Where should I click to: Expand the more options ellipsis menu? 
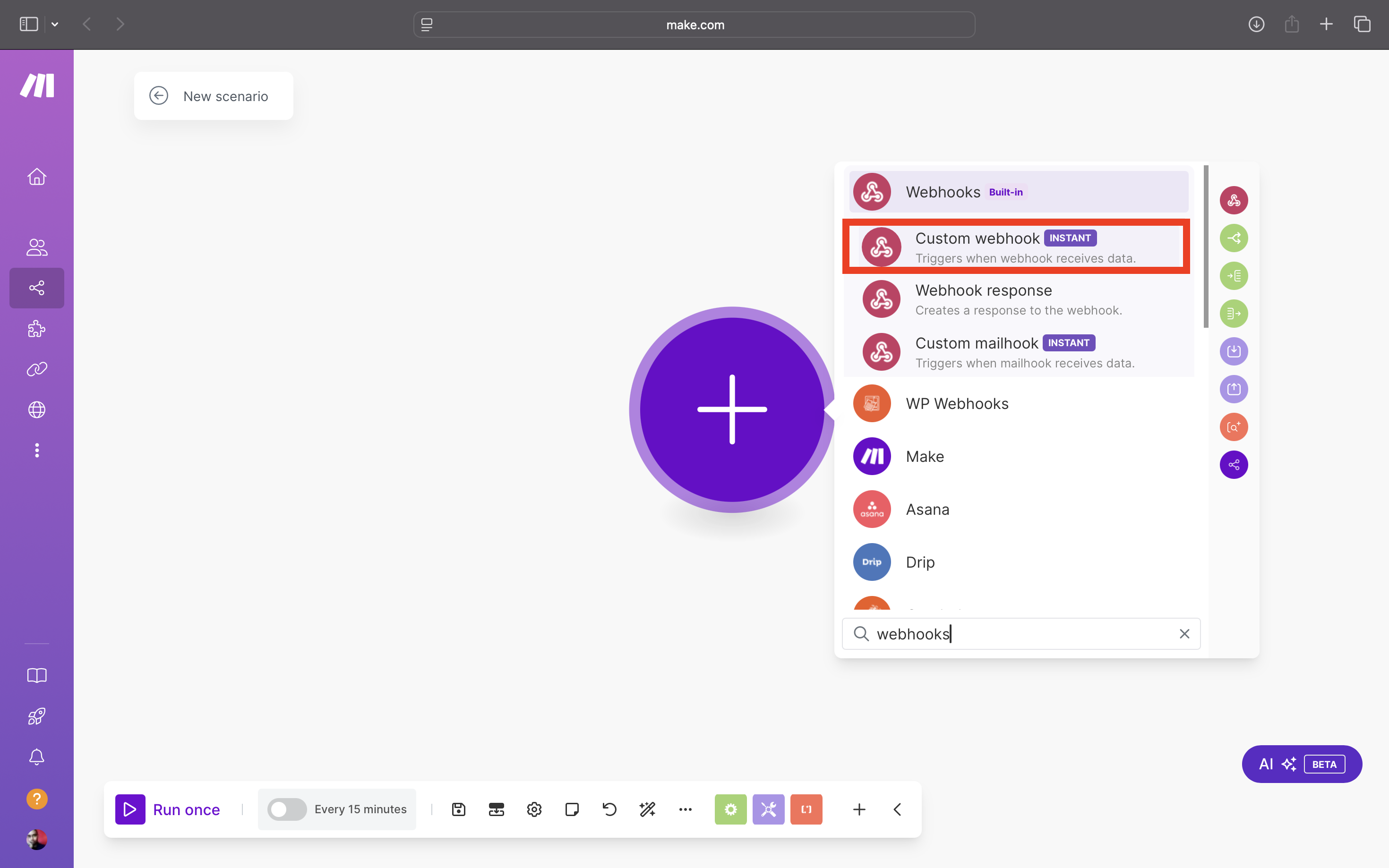coord(685,809)
